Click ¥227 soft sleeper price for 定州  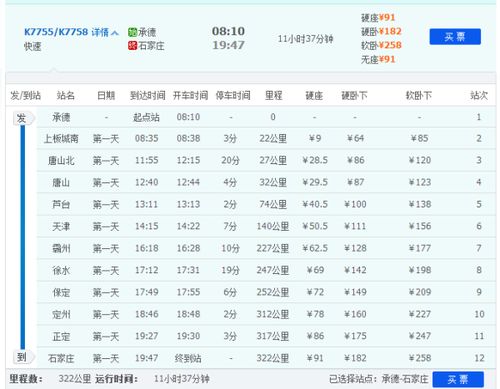coord(420,314)
